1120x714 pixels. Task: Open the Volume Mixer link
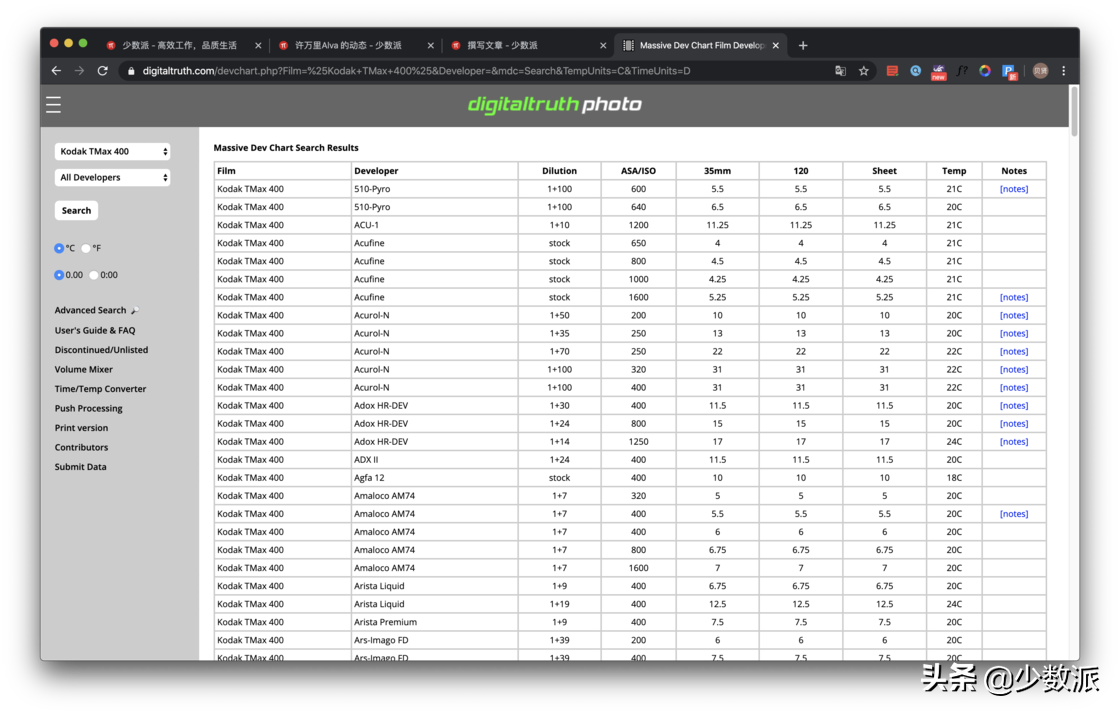click(x=84, y=369)
